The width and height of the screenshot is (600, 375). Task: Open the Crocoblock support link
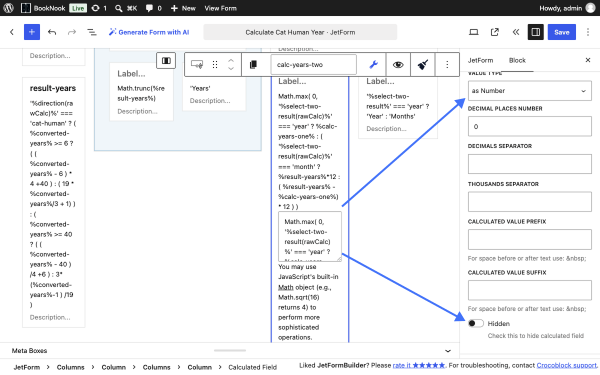click(567, 365)
